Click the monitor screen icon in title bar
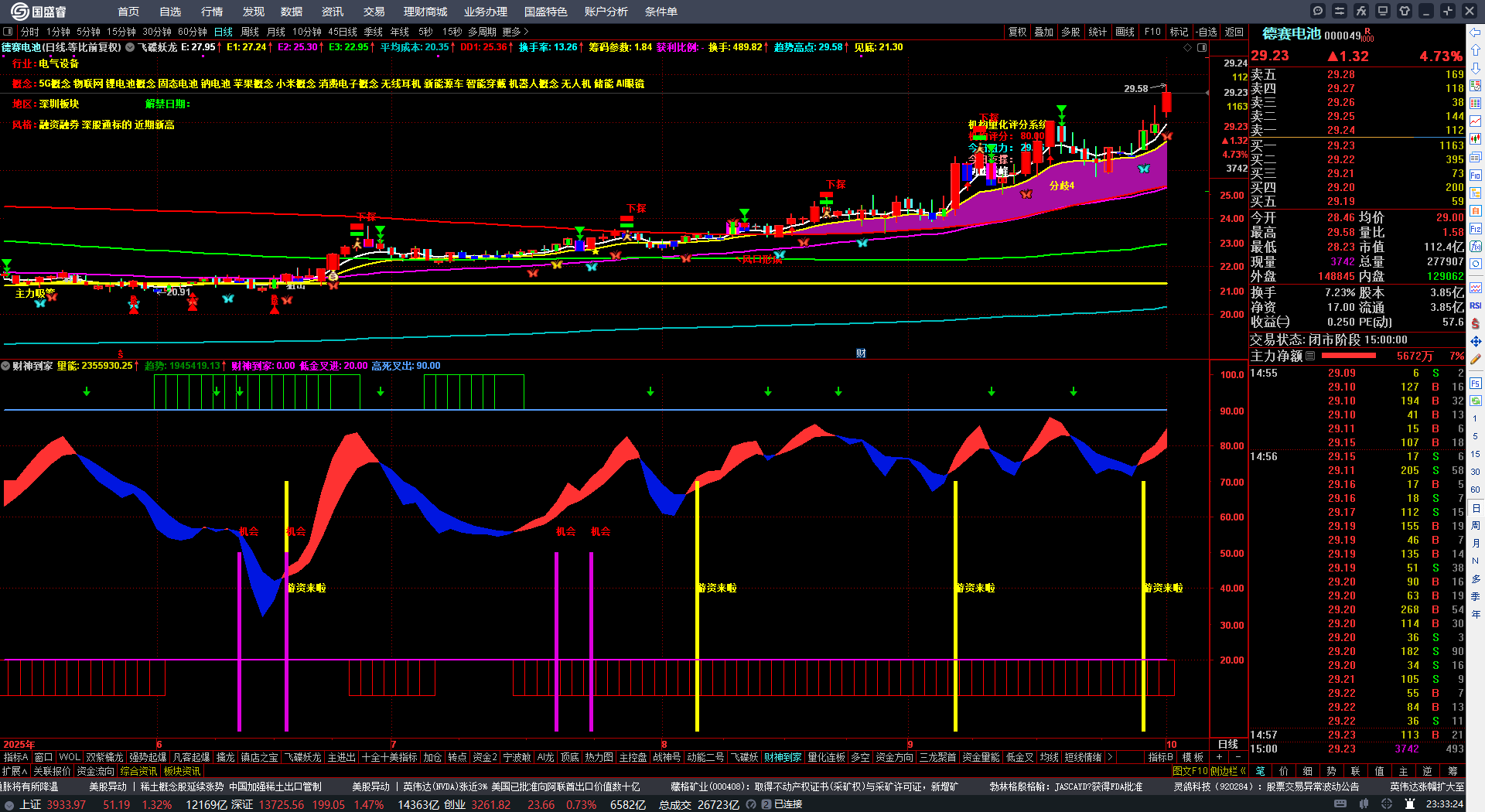 tap(1383, 11)
